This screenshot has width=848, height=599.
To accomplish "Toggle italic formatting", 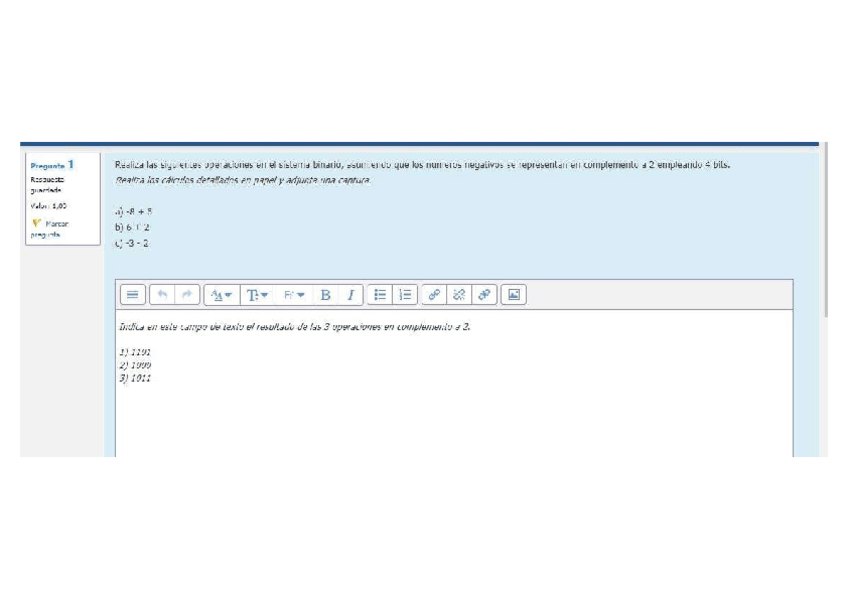I will (350, 295).
